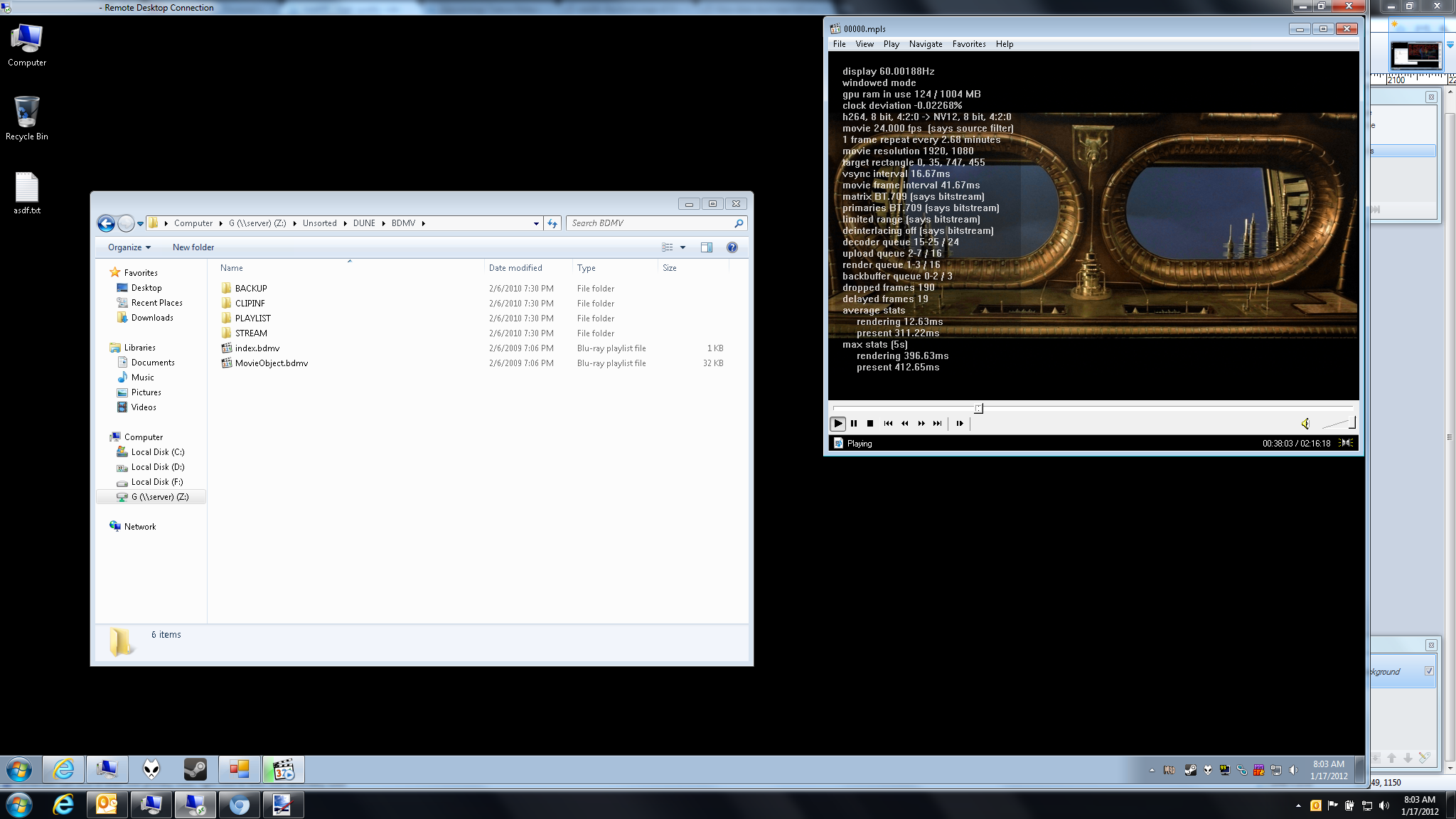Go back with the Explorer back arrow
Image resolution: width=1456 pixels, height=819 pixels.
[106, 223]
